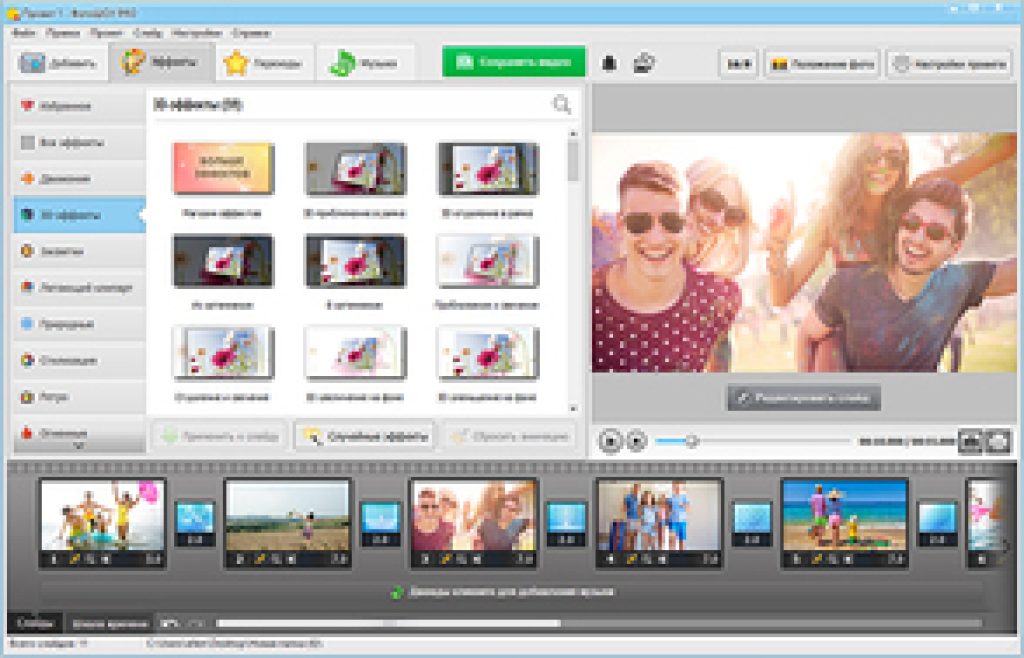Select Движения effects category
Screen dimensions: 1024x658
pos(79,178)
